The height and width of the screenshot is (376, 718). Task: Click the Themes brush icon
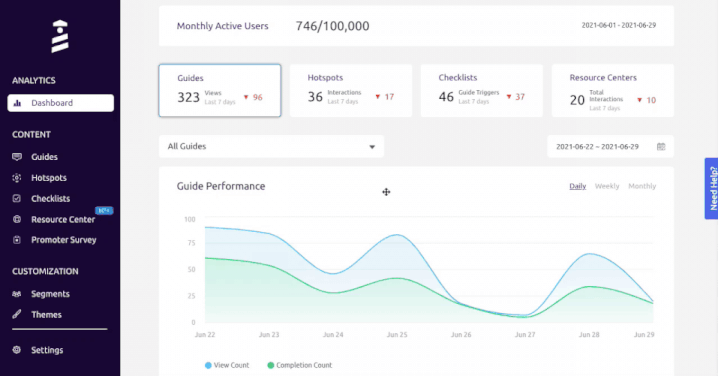pyautogui.click(x=17, y=314)
